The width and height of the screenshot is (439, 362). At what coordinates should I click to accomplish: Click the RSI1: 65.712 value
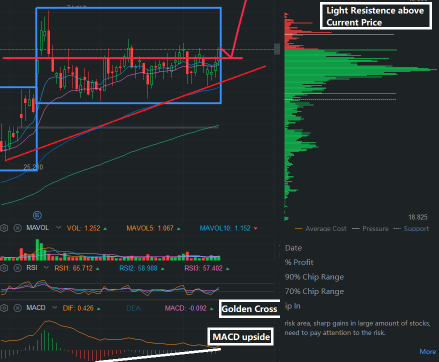coord(74,268)
